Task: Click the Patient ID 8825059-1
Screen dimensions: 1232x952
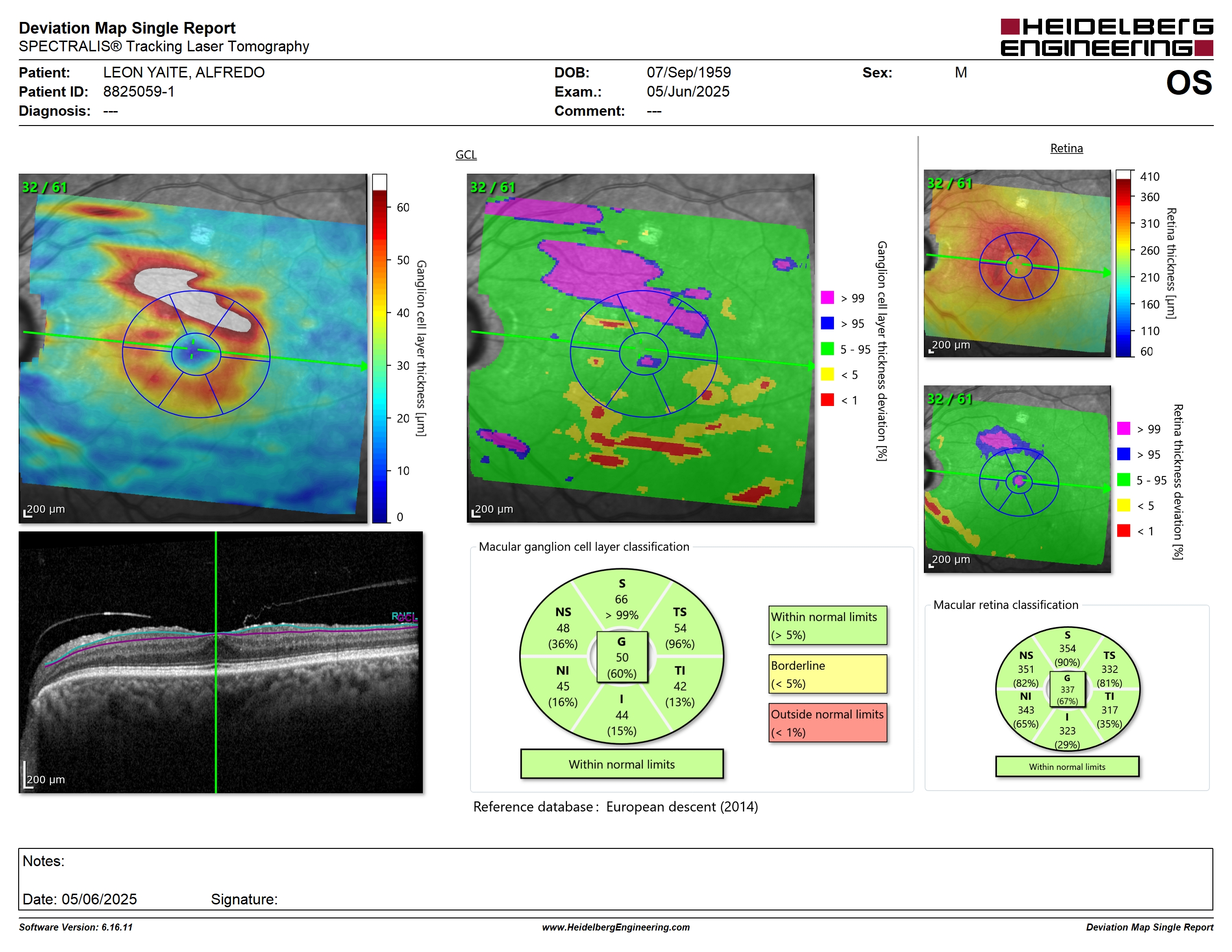Action: pos(139,91)
